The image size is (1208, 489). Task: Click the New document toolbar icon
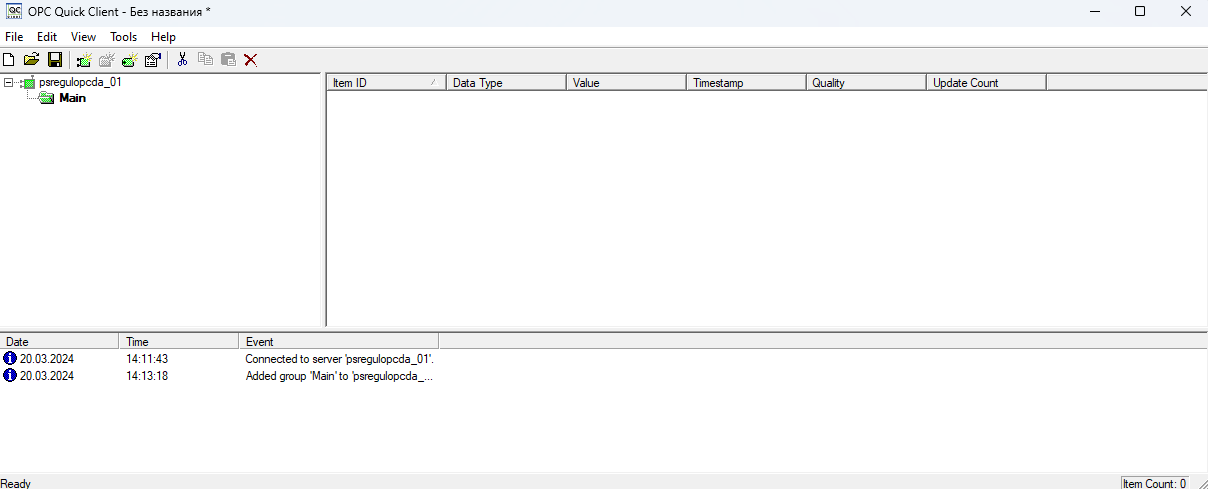coord(9,60)
